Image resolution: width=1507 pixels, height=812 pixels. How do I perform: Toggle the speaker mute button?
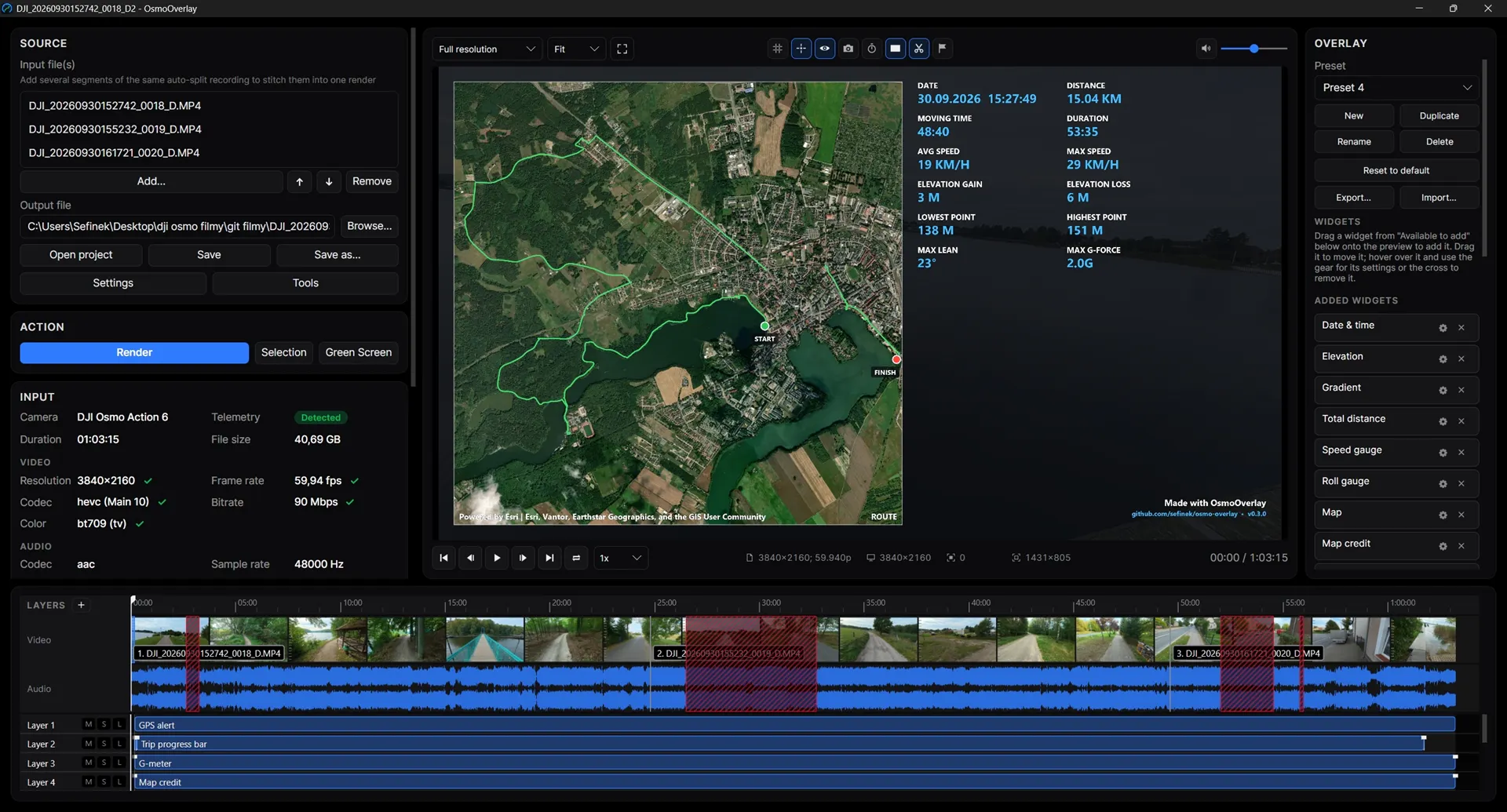[1206, 49]
